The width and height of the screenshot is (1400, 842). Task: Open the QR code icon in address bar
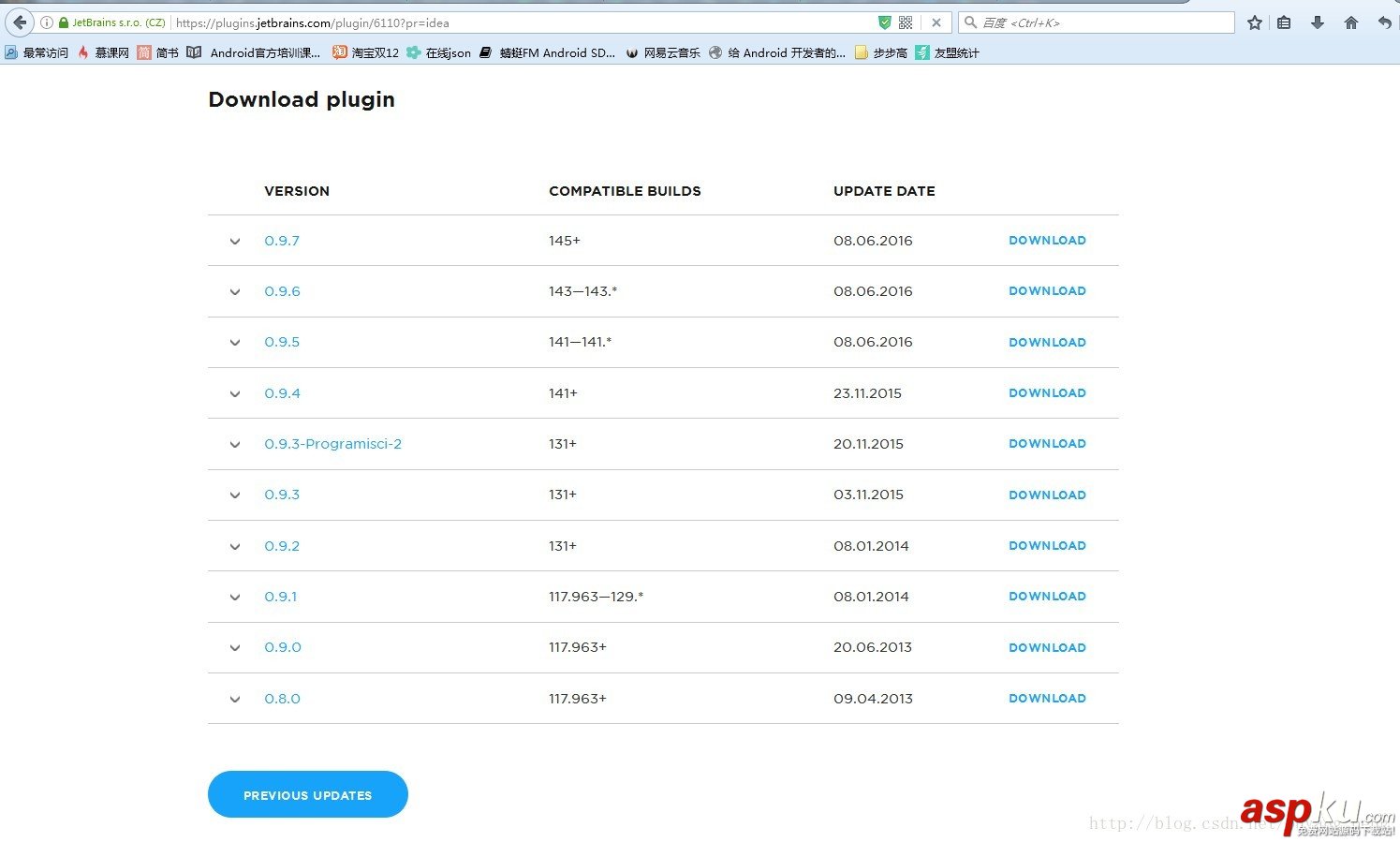(x=906, y=22)
